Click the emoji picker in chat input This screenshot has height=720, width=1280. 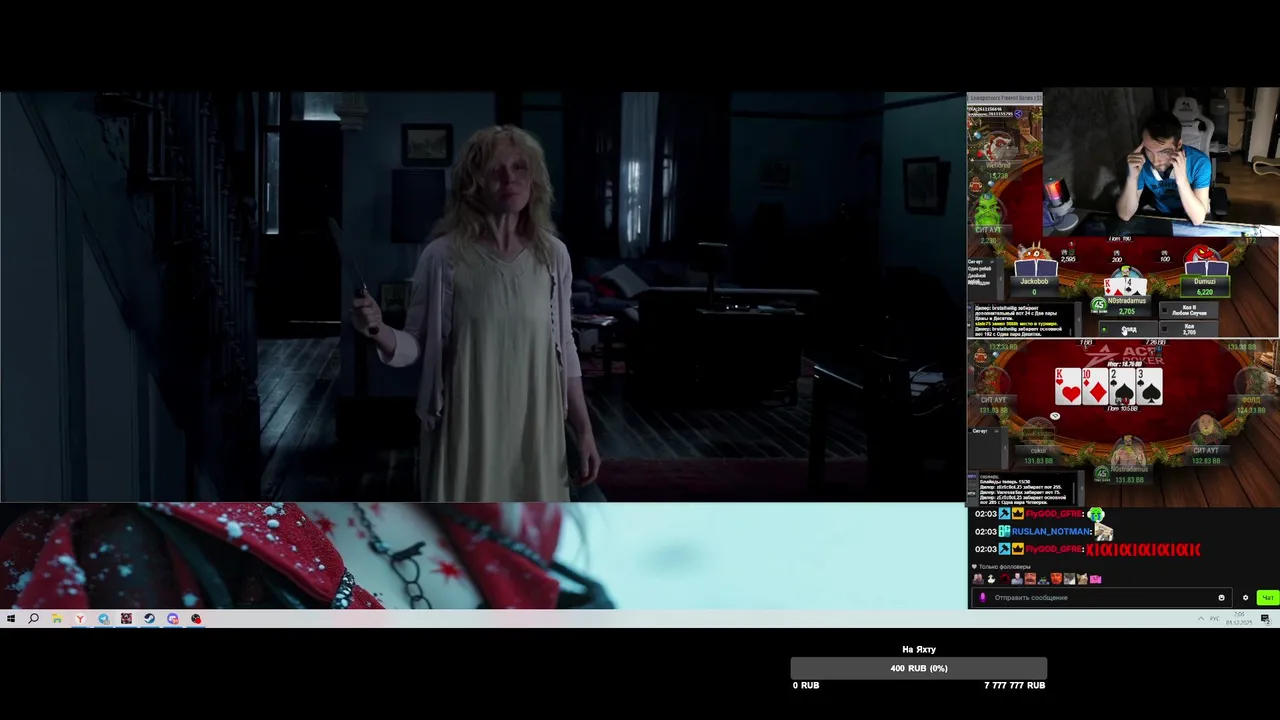pyautogui.click(x=1221, y=598)
